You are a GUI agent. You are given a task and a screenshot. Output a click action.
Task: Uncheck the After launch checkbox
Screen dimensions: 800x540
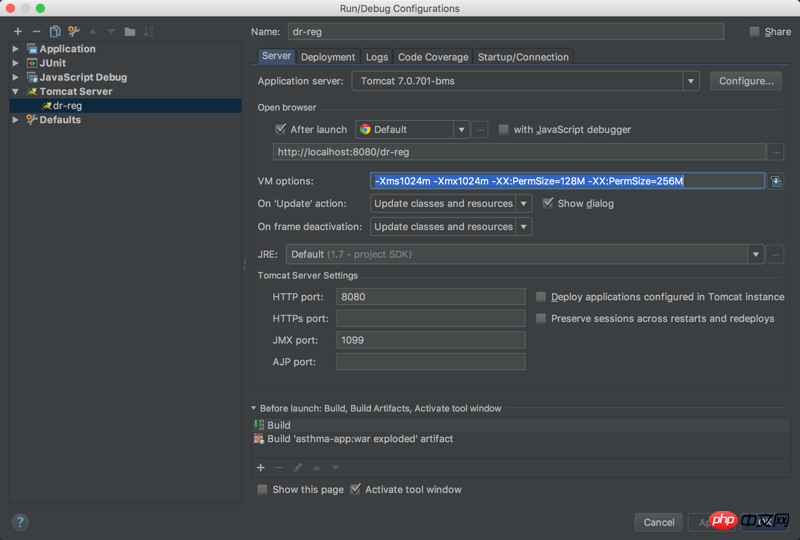tap(280, 129)
